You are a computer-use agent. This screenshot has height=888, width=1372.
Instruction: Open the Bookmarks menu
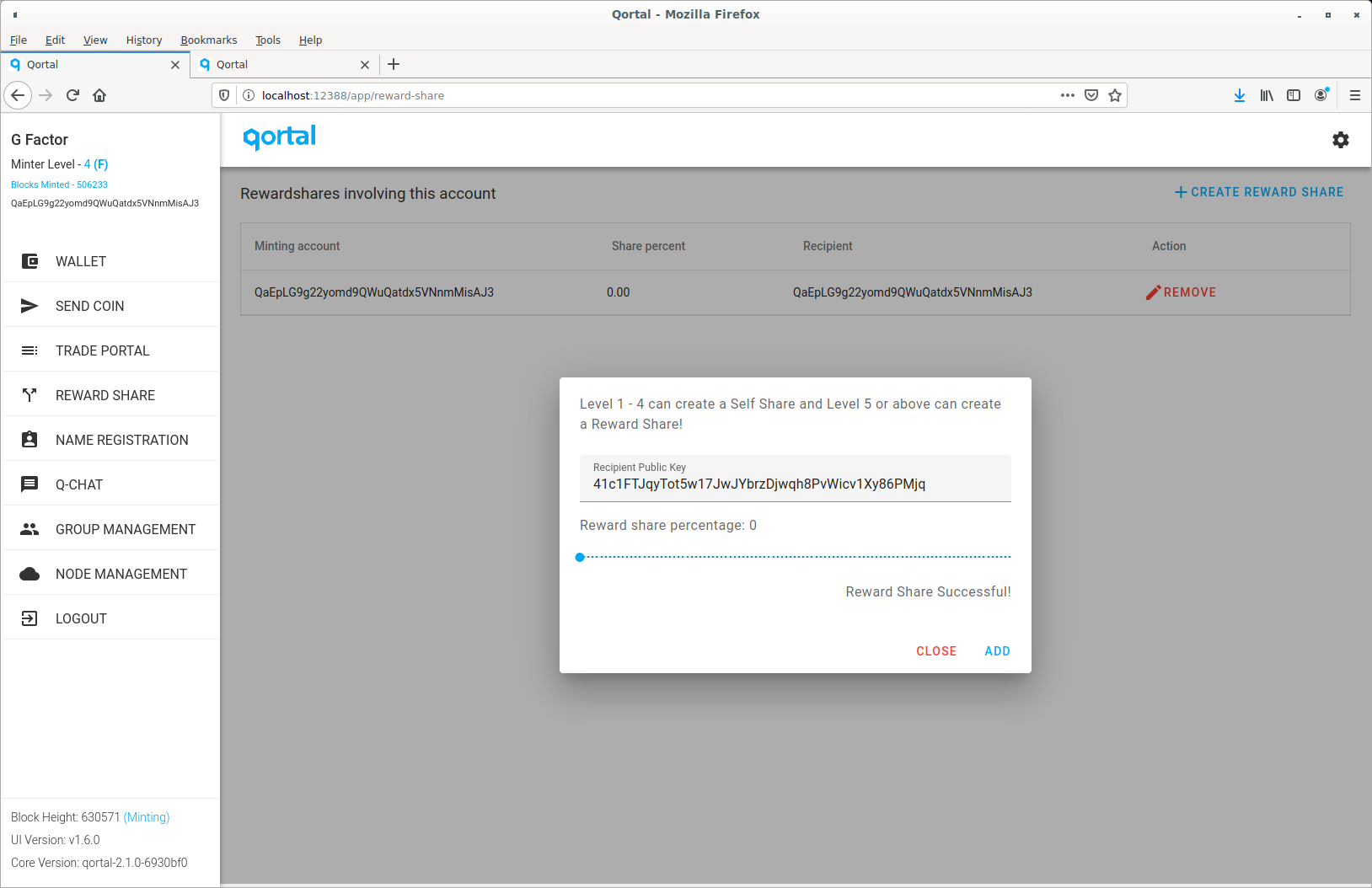(x=209, y=40)
